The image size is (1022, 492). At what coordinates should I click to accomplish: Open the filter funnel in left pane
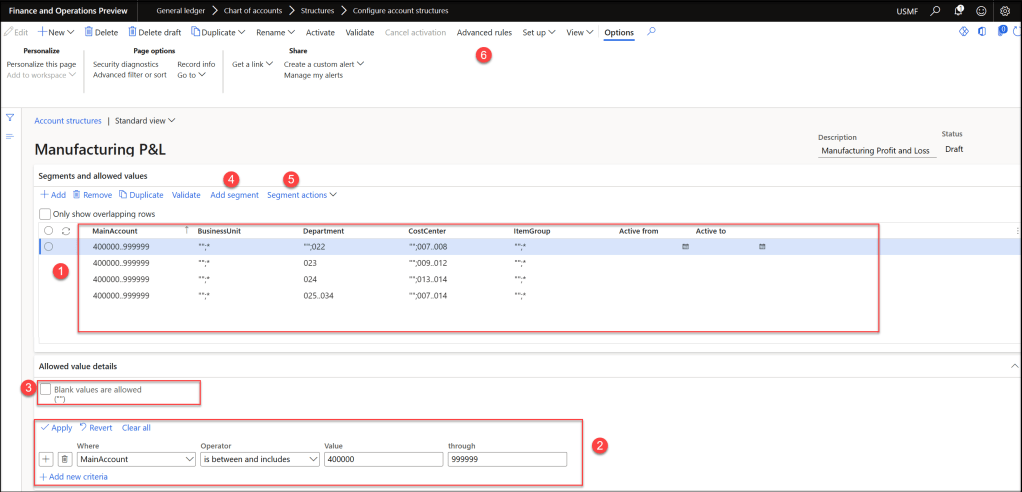coord(10,118)
